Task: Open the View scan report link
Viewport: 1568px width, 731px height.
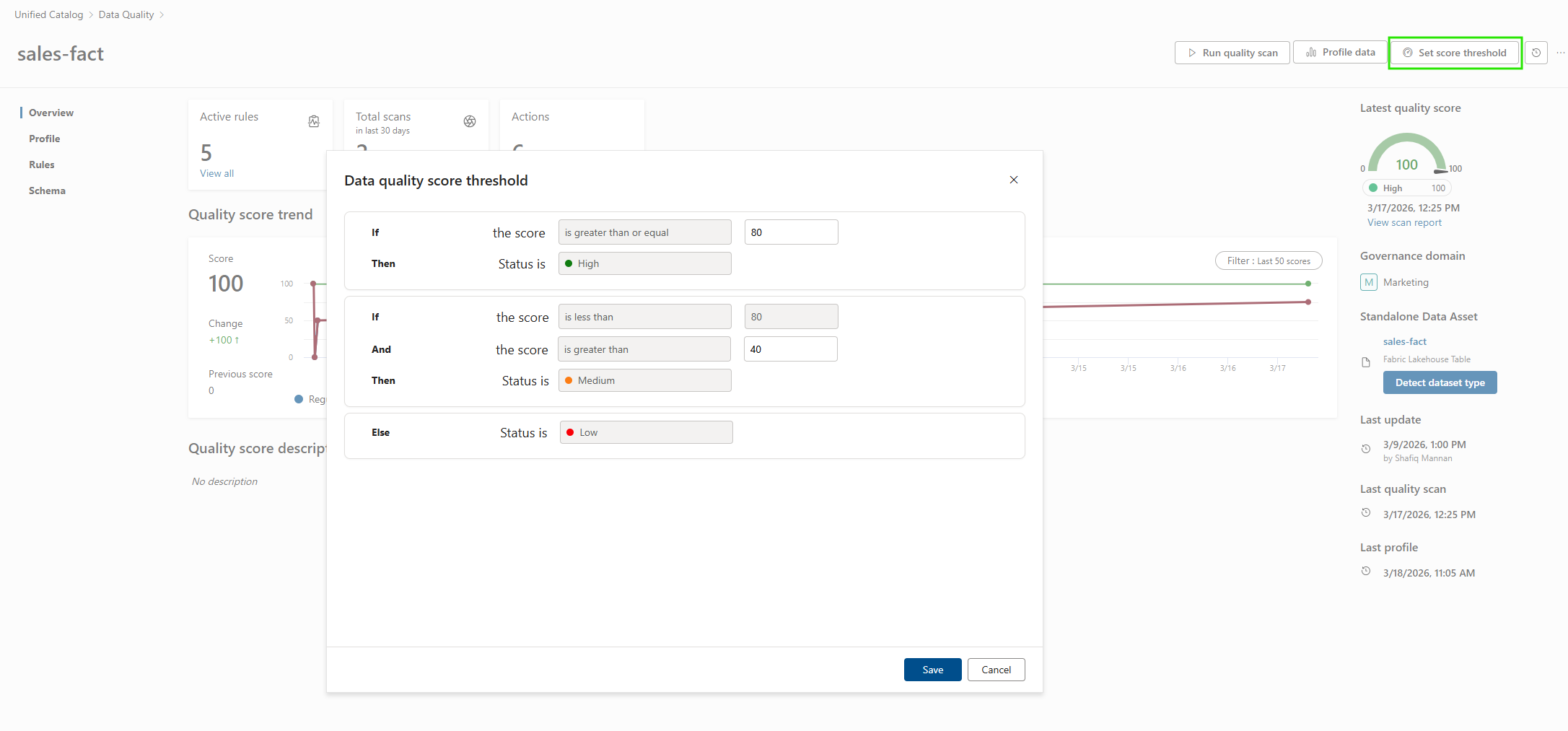Action: 1404,223
